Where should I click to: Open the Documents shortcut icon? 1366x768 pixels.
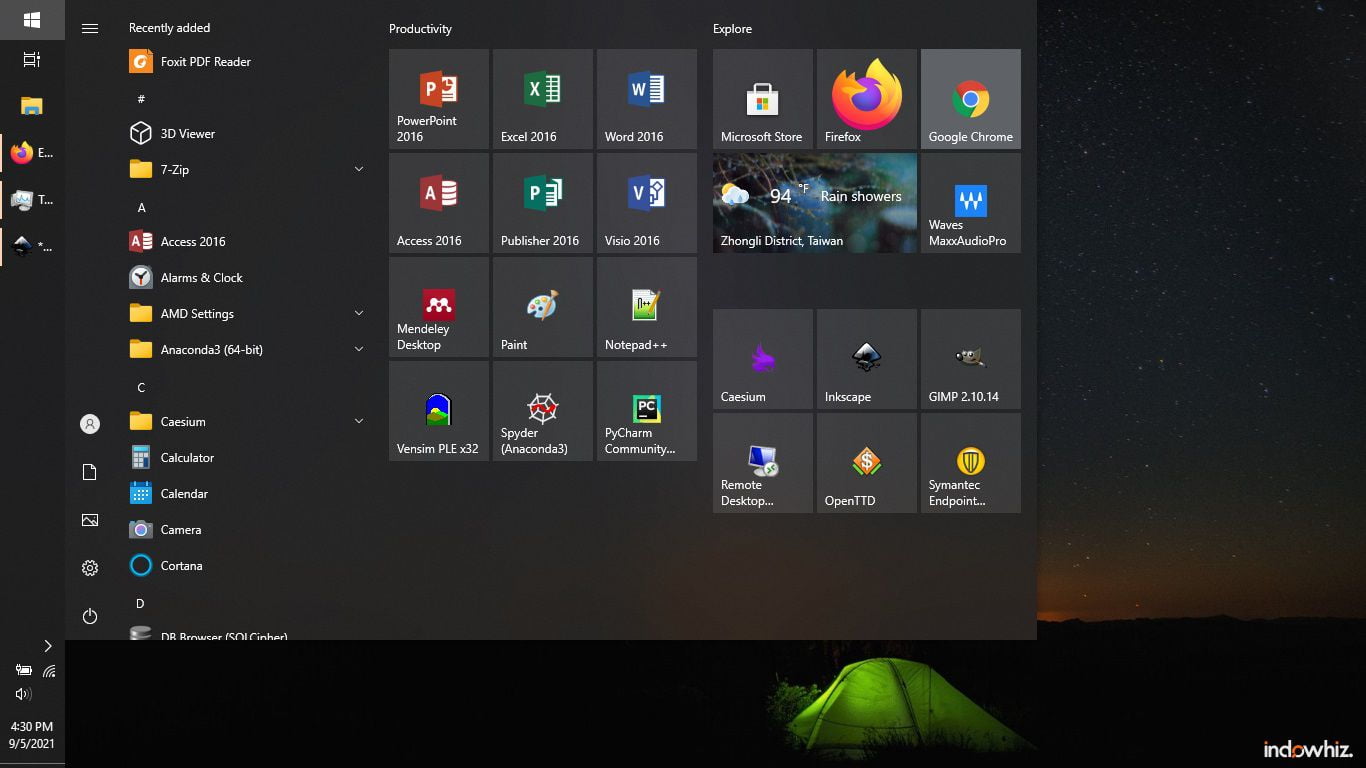coord(90,472)
